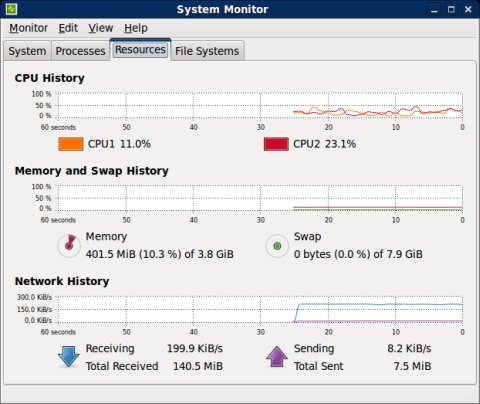Image resolution: width=480 pixels, height=404 pixels.
Task: Click the 140.5 MiB total received value
Action: (x=198, y=366)
